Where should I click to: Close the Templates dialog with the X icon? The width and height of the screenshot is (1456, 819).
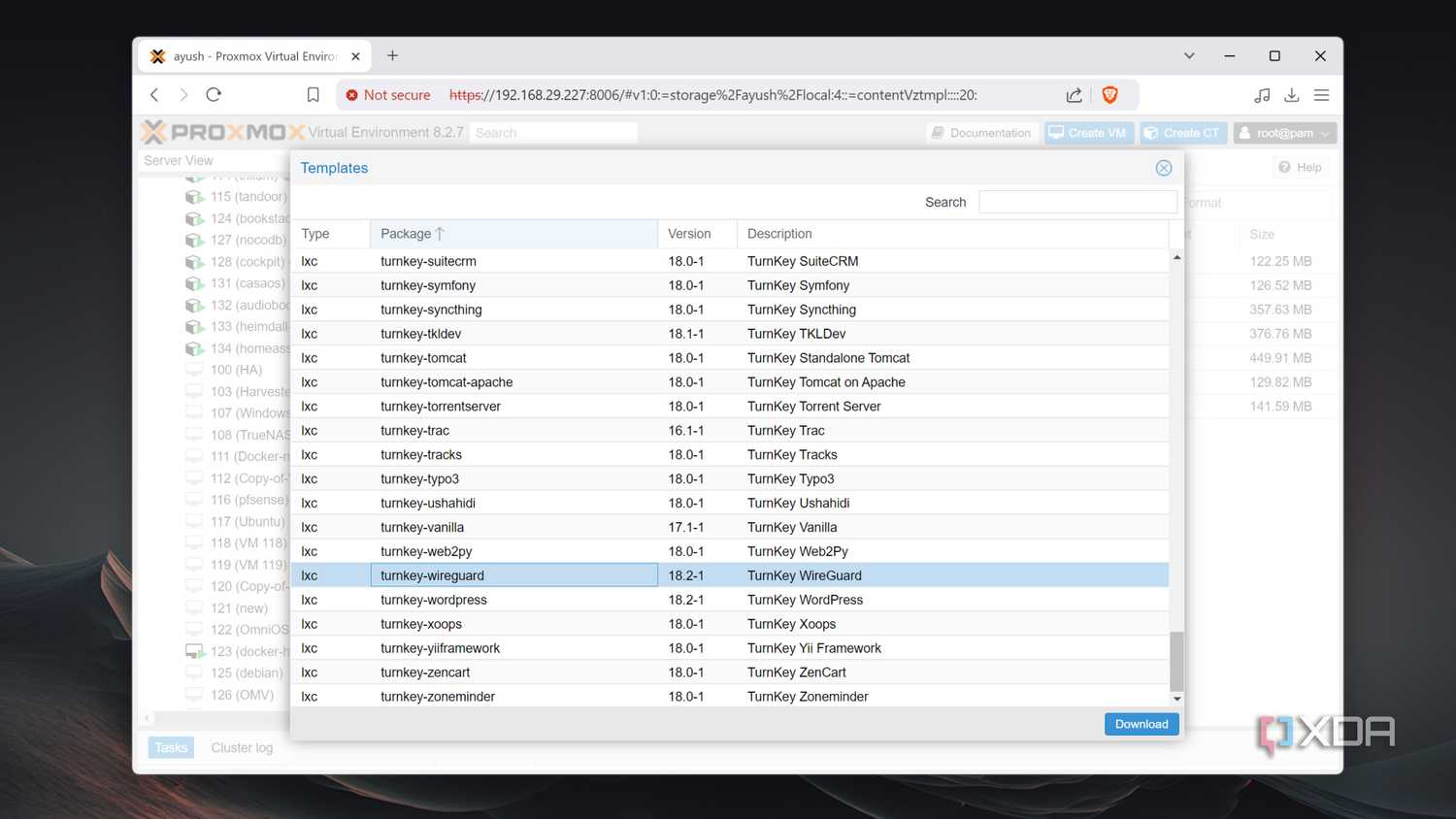(1163, 168)
